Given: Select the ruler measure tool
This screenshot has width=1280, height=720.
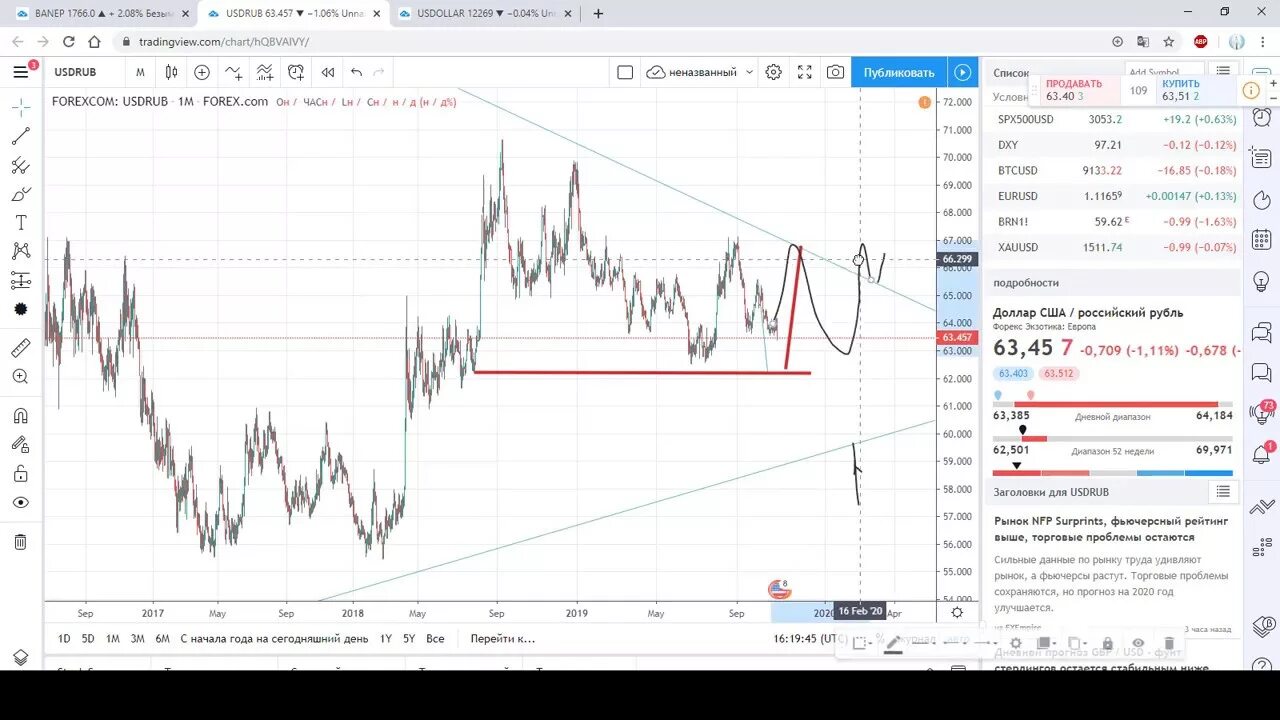Looking at the screenshot, I should pyautogui.click(x=20, y=348).
